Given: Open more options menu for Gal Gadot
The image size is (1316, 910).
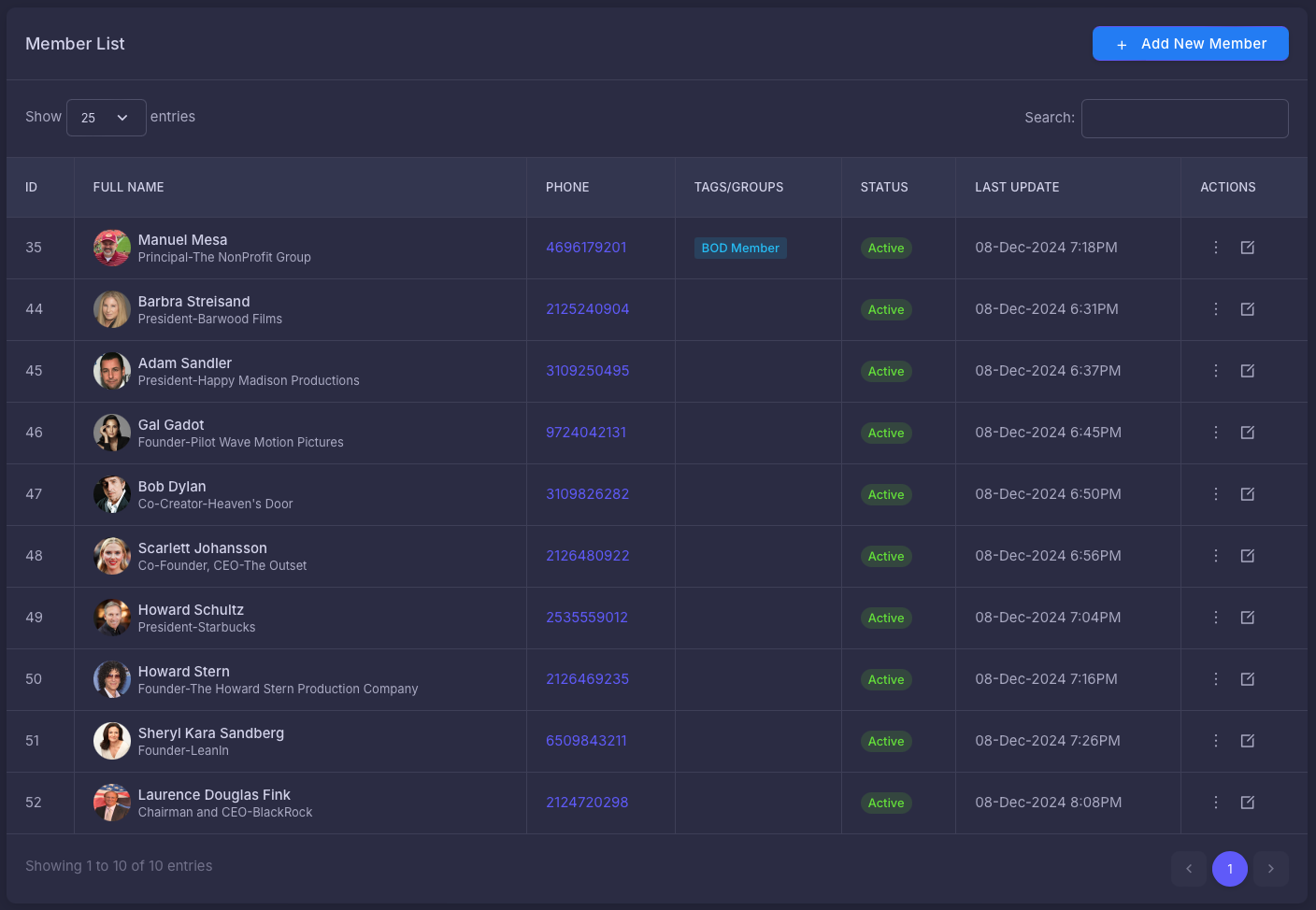Looking at the screenshot, I should click(1215, 433).
